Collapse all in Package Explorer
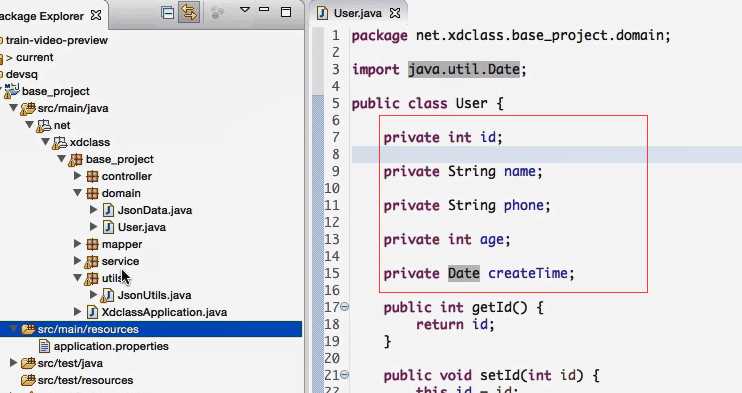The width and height of the screenshot is (742, 393). (167, 13)
